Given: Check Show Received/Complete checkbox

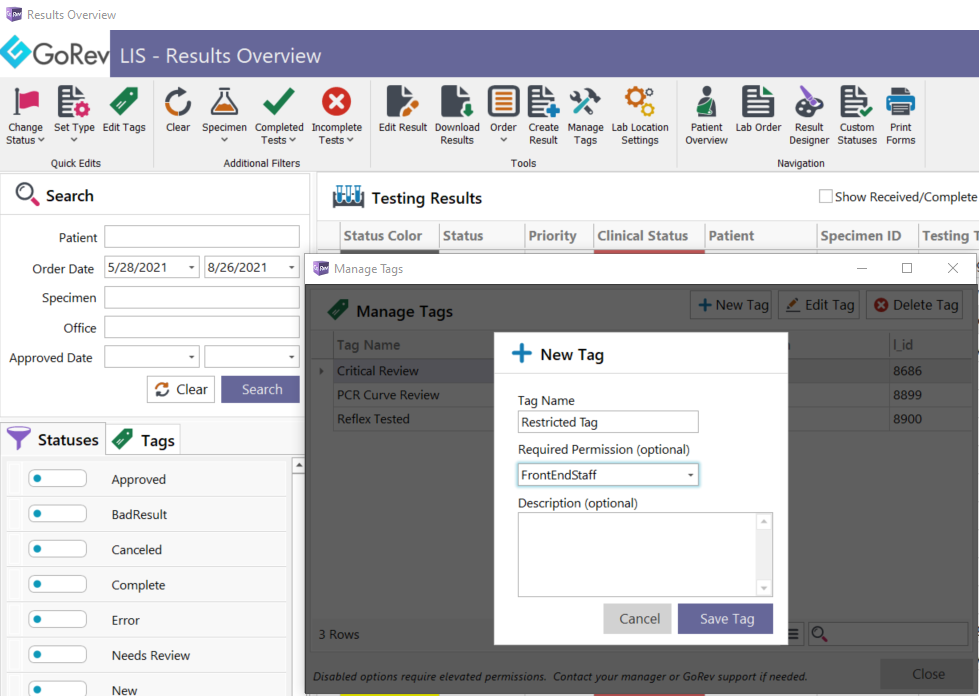Looking at the screenshot, I should [x=825, y=197].
